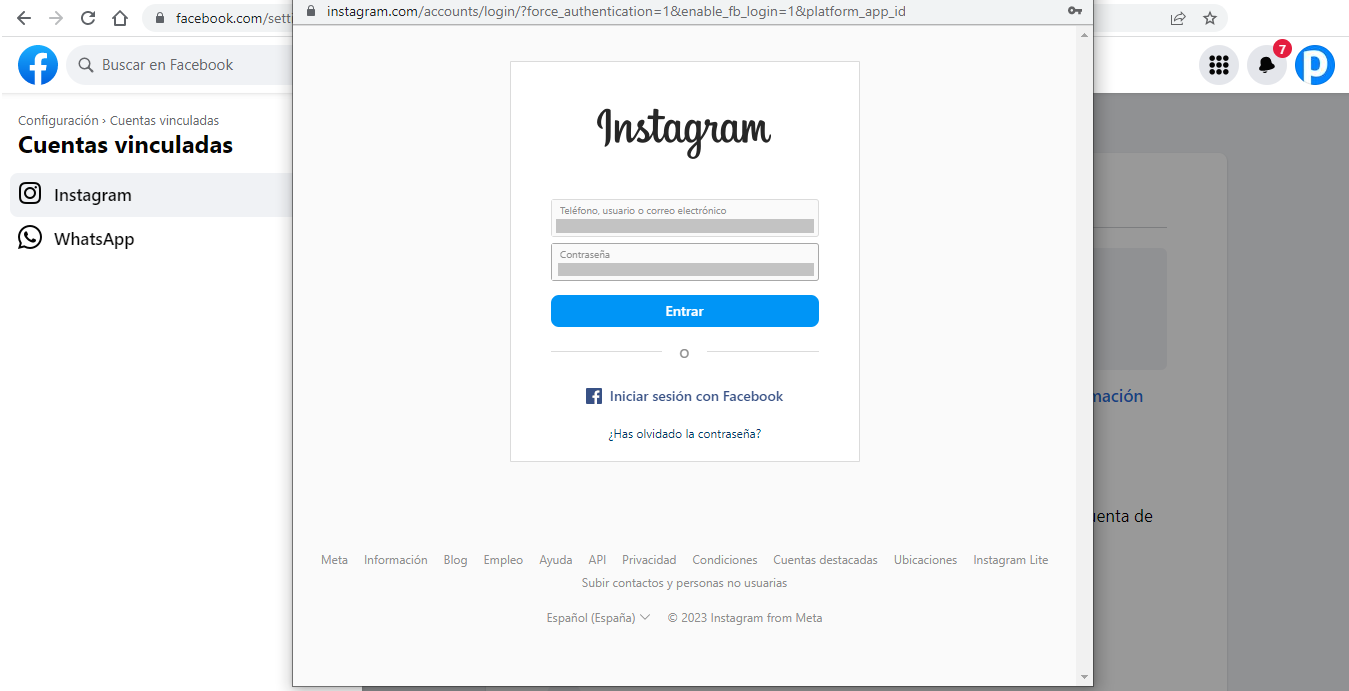
Task: Open the Español (España) language dropdown
Action: point(598,618)
